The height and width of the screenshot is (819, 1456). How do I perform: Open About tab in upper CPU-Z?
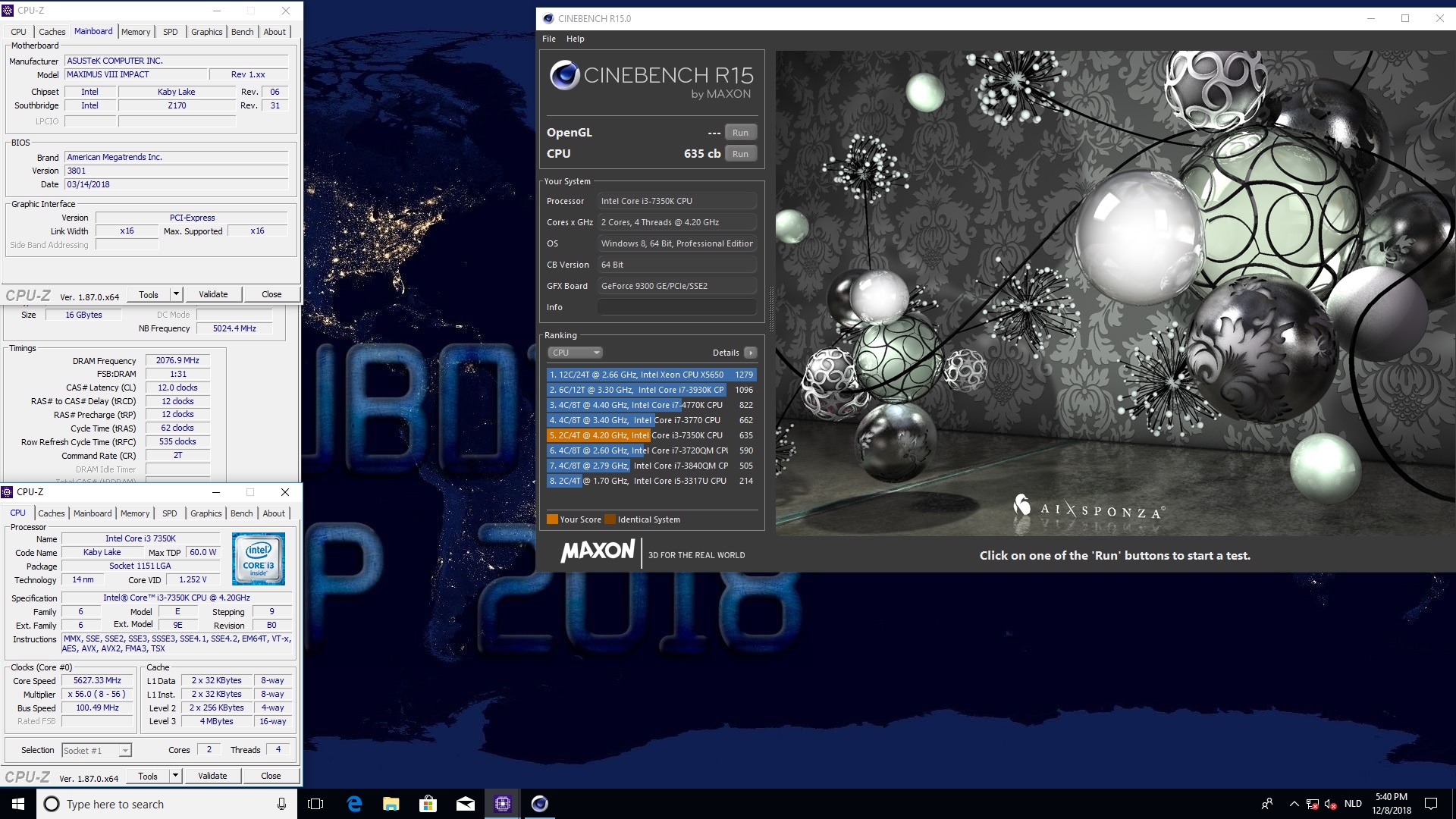pyautogui.click(x=275, y=32)
